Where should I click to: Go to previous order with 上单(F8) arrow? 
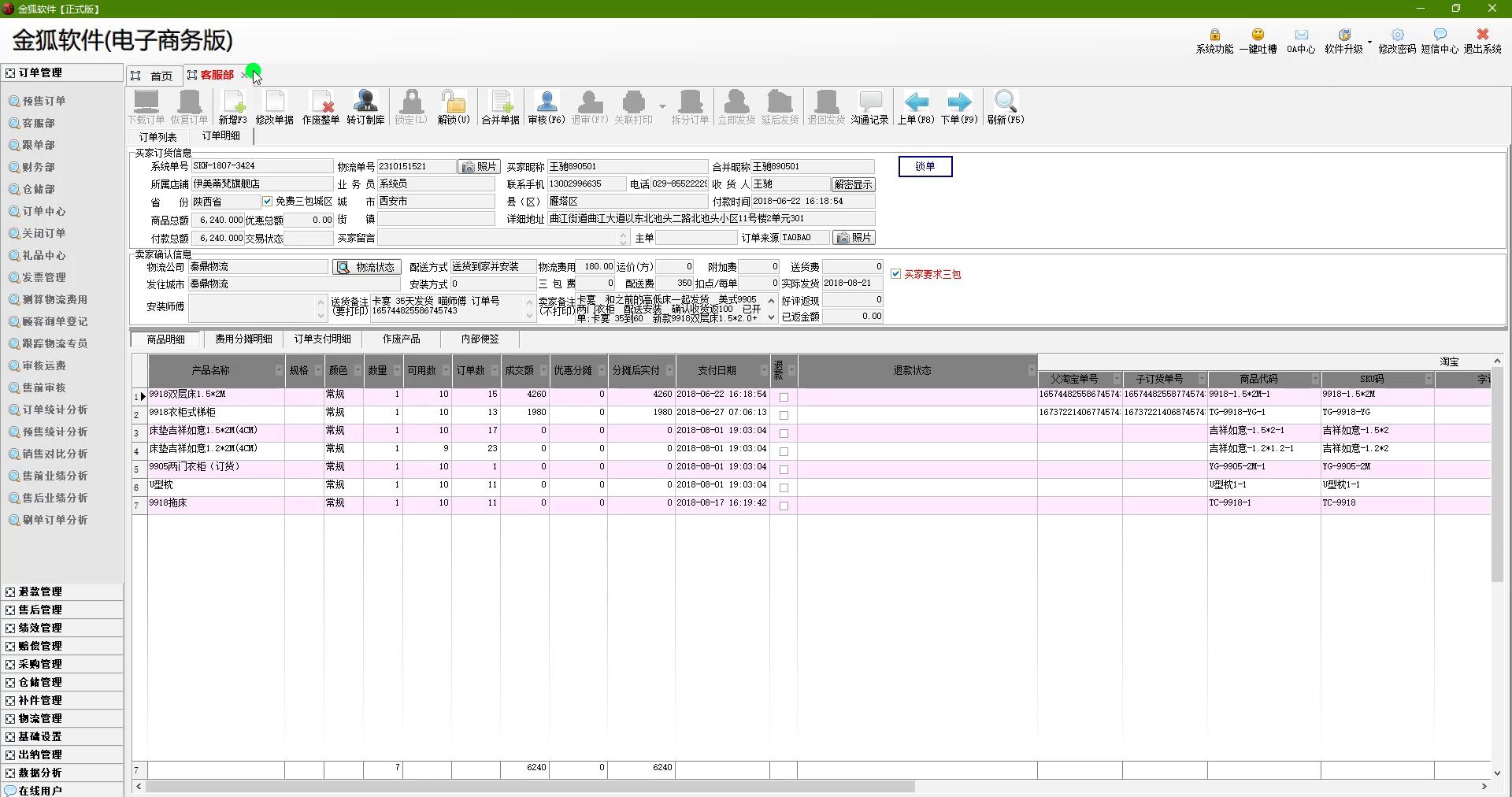coord(916,102)
